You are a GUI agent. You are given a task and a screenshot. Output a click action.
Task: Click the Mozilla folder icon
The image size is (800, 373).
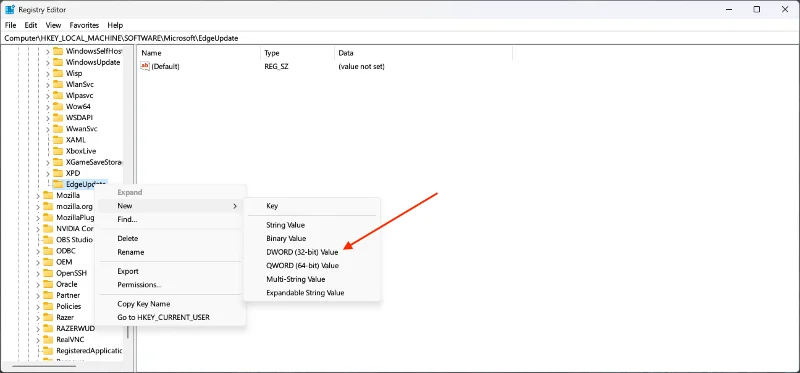click(x=48, y=195)
